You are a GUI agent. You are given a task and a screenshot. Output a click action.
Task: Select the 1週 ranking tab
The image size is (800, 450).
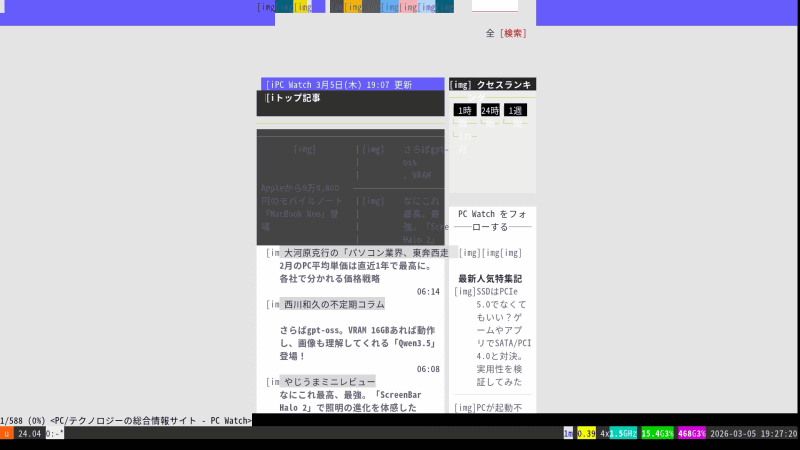tap(515, 110)
